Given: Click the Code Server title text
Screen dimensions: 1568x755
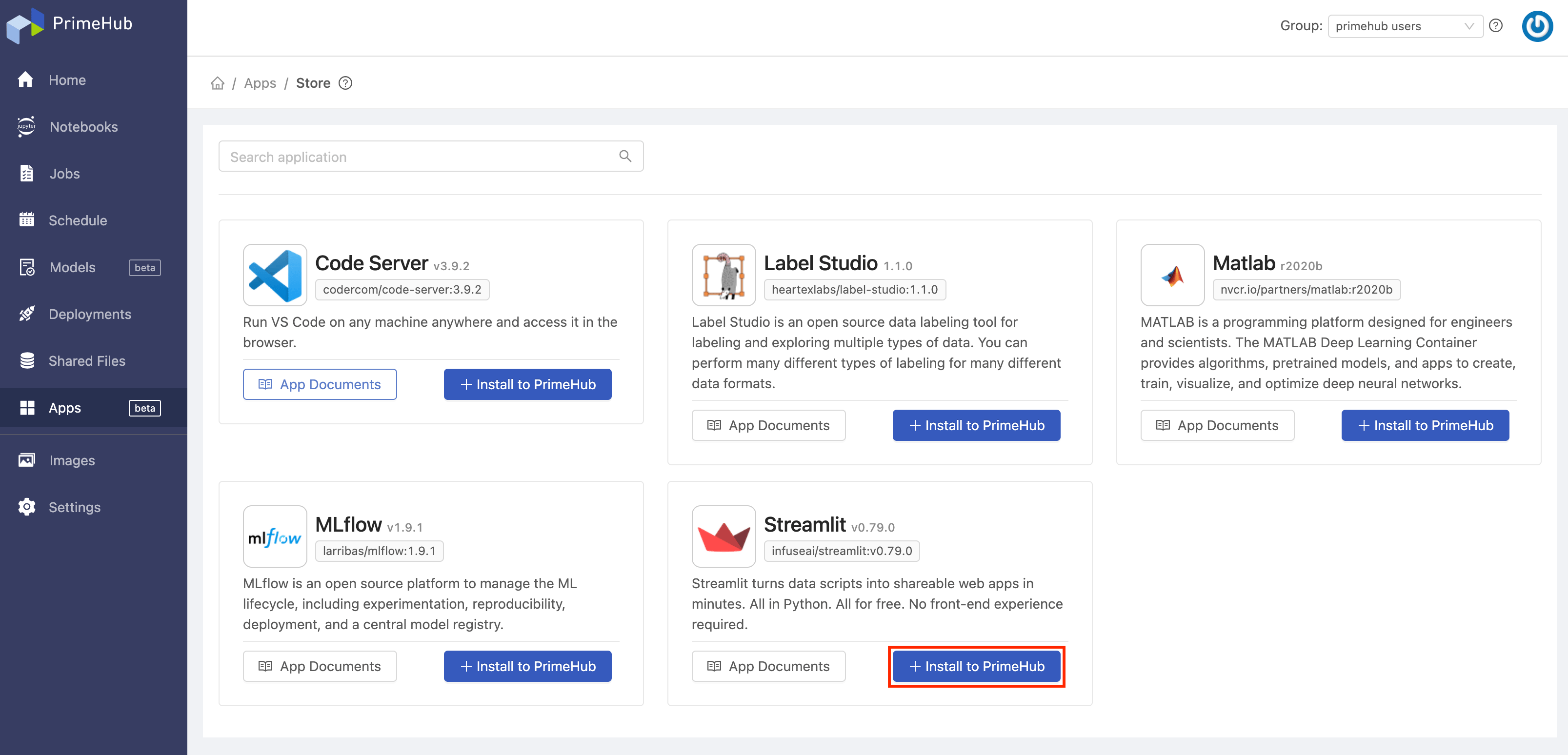Looking at the screenshot, I should (x=371, y=263).
